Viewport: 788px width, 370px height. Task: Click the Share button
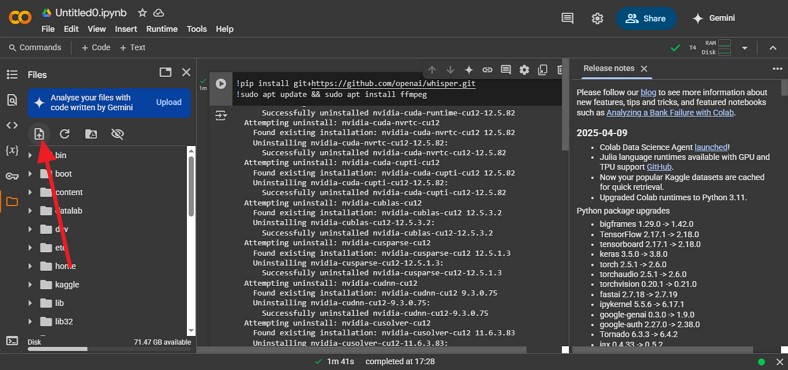pos(646,18)
